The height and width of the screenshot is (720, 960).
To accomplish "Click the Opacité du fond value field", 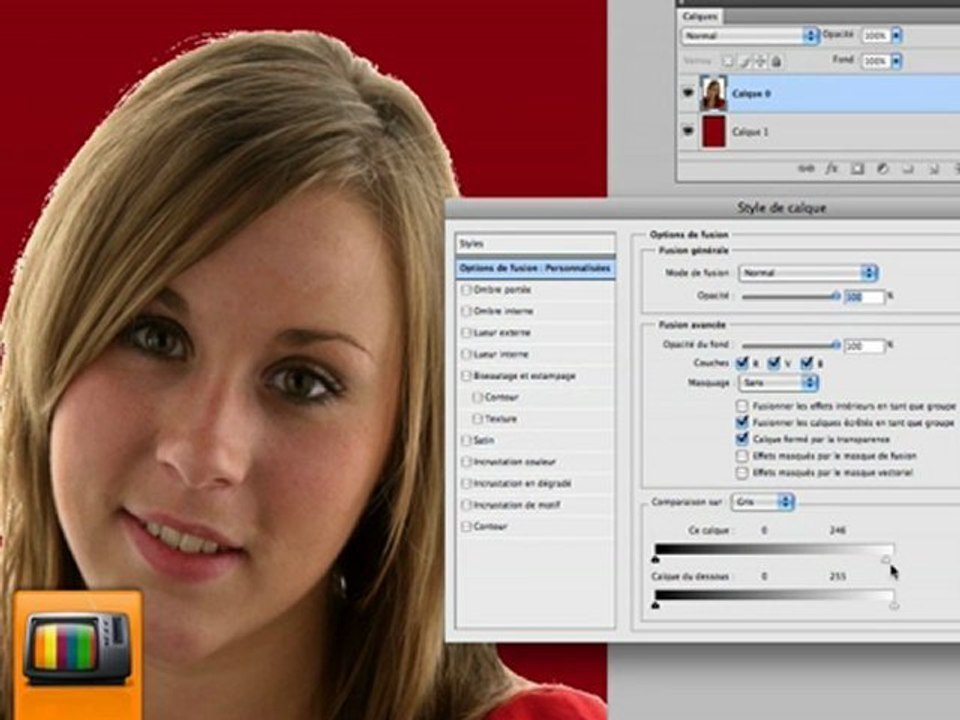I will pyautogui.click(x=864, y=347).
